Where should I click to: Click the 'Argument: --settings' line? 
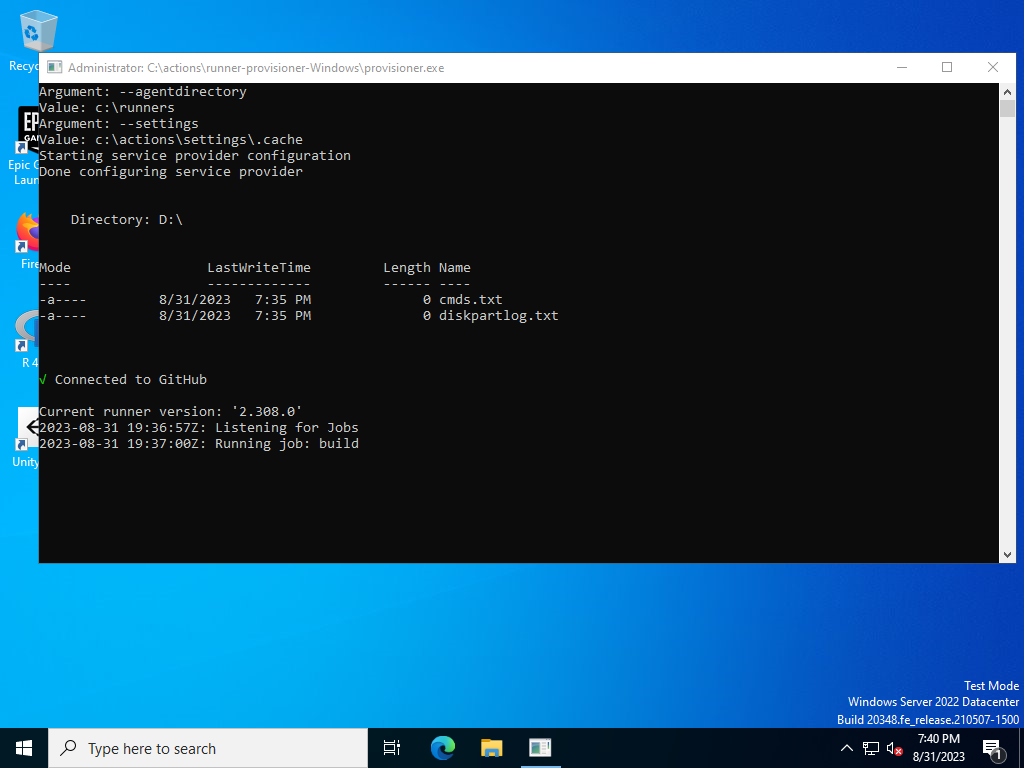(118, 123)
